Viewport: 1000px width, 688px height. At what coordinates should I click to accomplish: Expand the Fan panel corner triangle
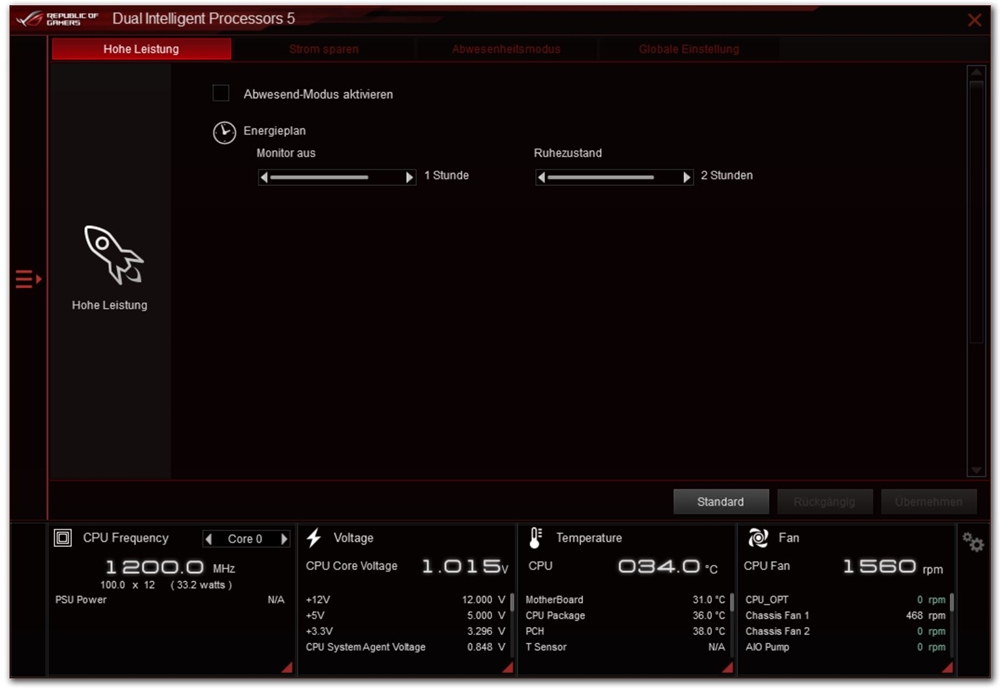point(948,668)
